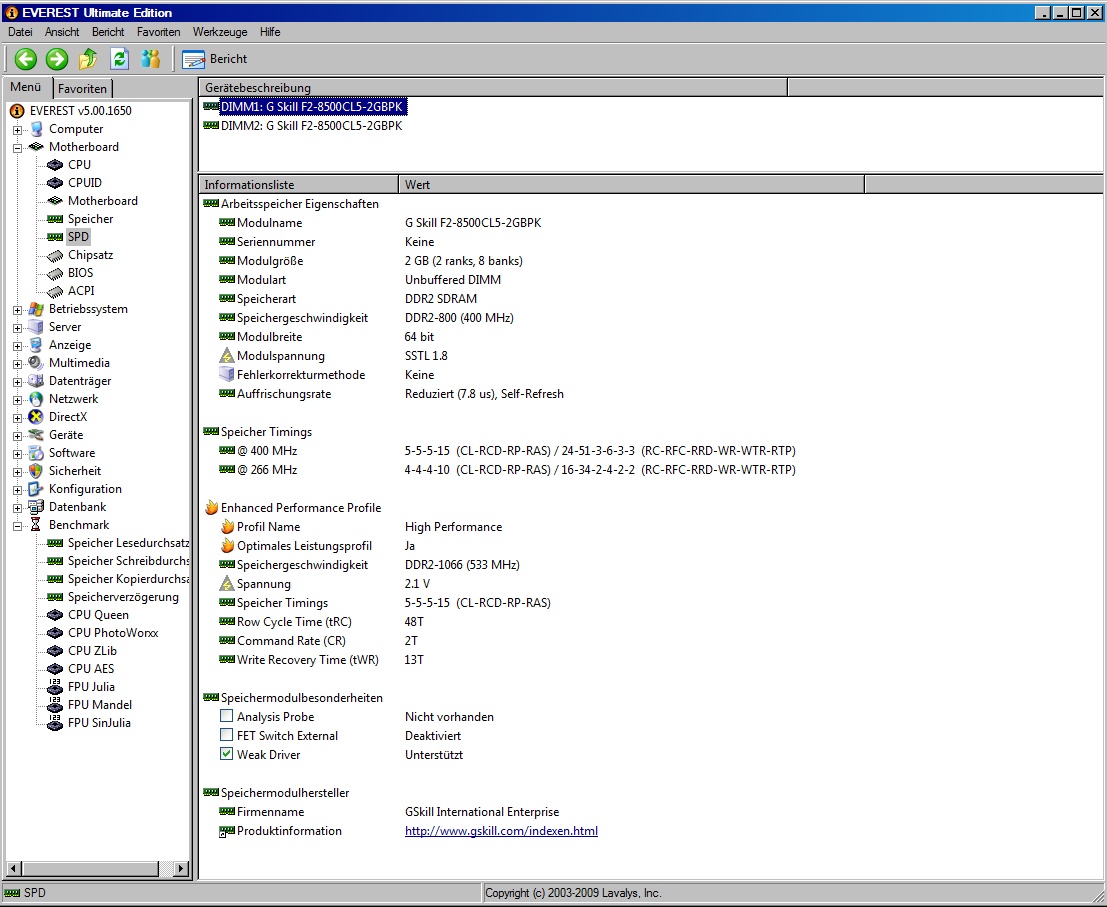Select the BIOS icon in tree
The width and height of the screenshot is (1107, 907).
tap(55, 273)
